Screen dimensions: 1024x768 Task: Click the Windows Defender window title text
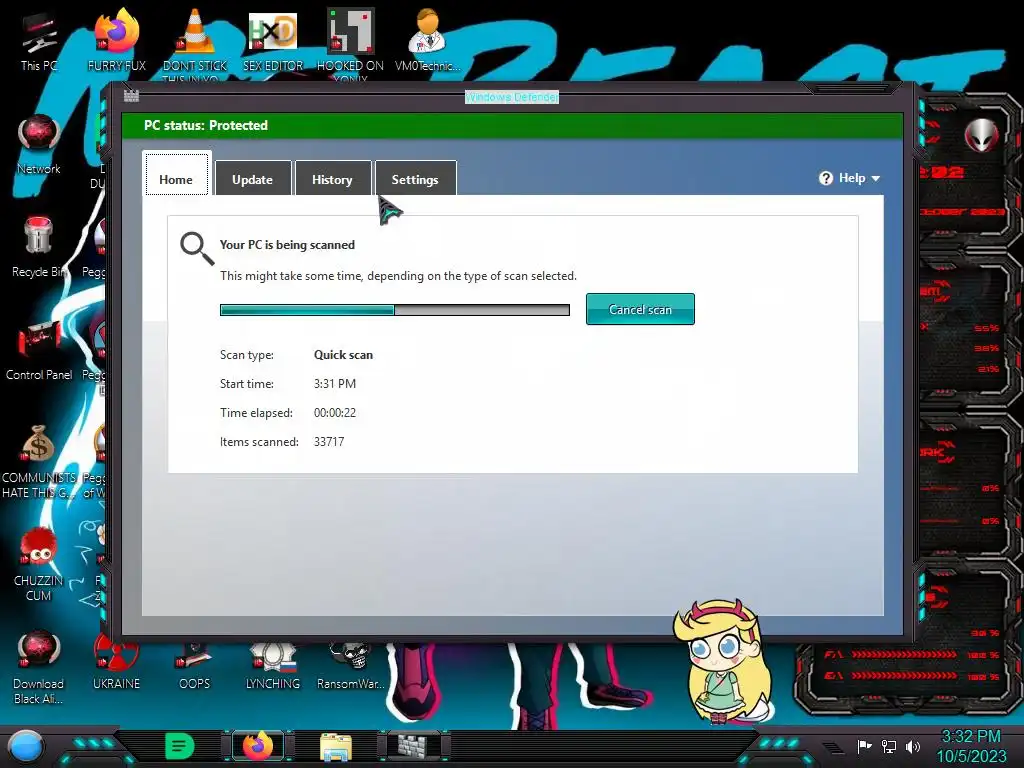(x=512, y=97)
